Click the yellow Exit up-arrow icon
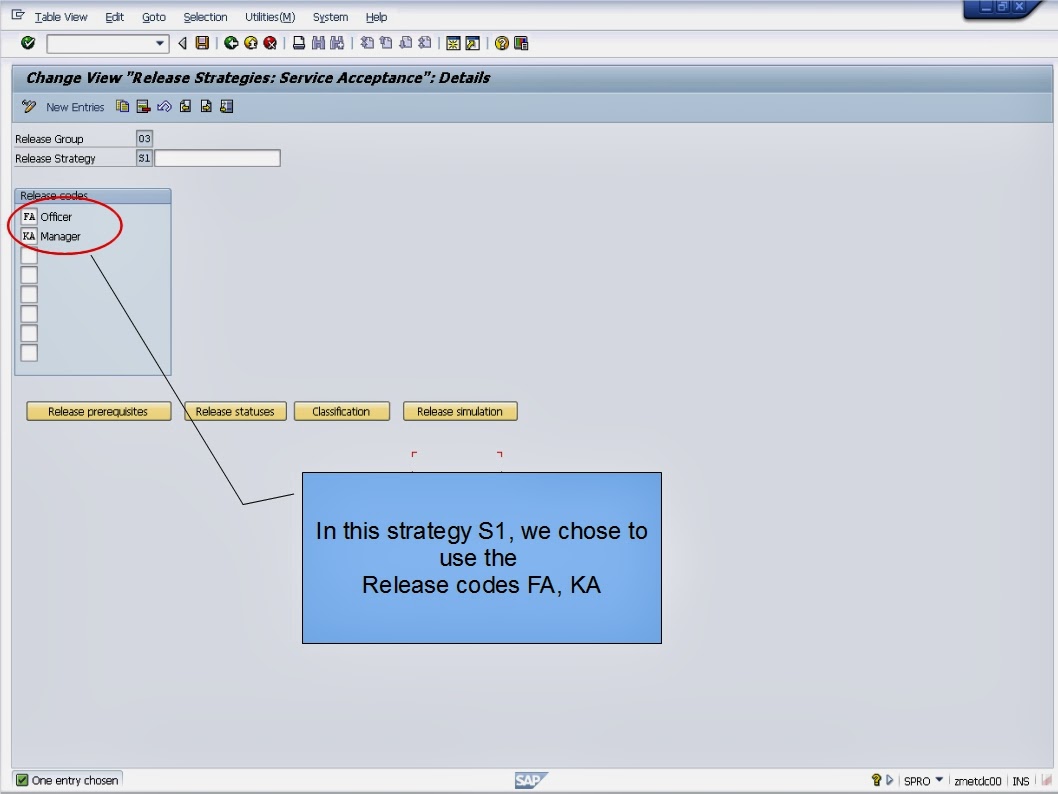The width and height of the screenshot is (1058, 794). [250, 43]
